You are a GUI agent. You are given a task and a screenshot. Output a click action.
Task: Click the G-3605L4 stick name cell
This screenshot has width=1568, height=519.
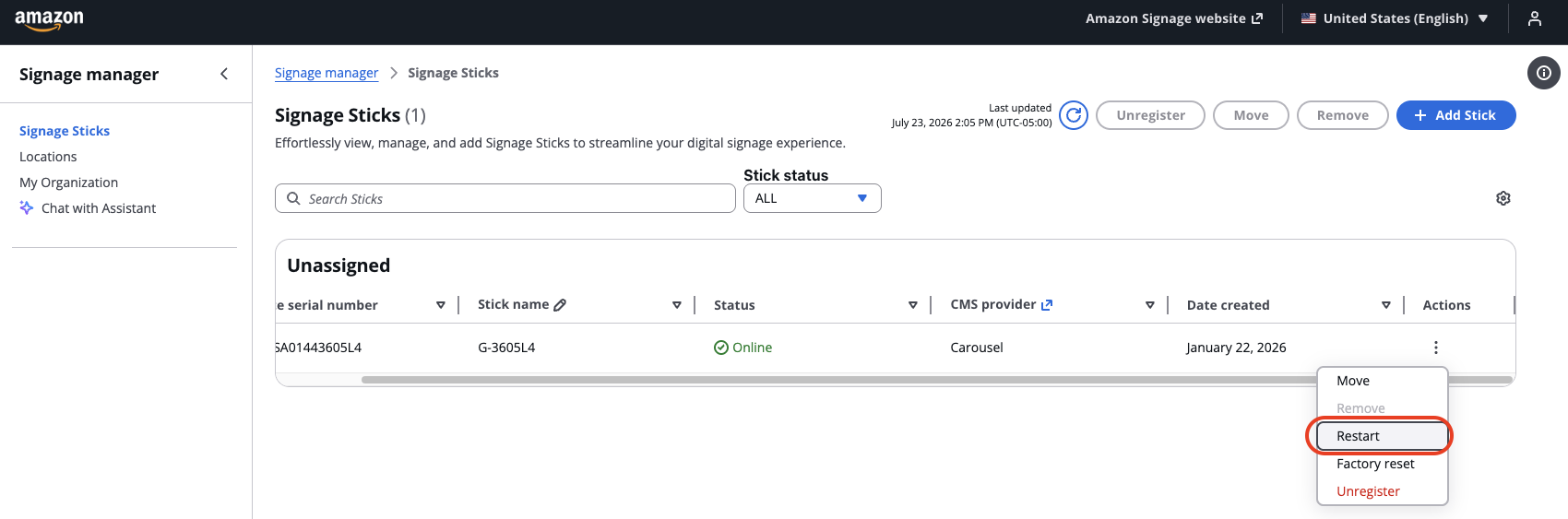pos(506,348)
